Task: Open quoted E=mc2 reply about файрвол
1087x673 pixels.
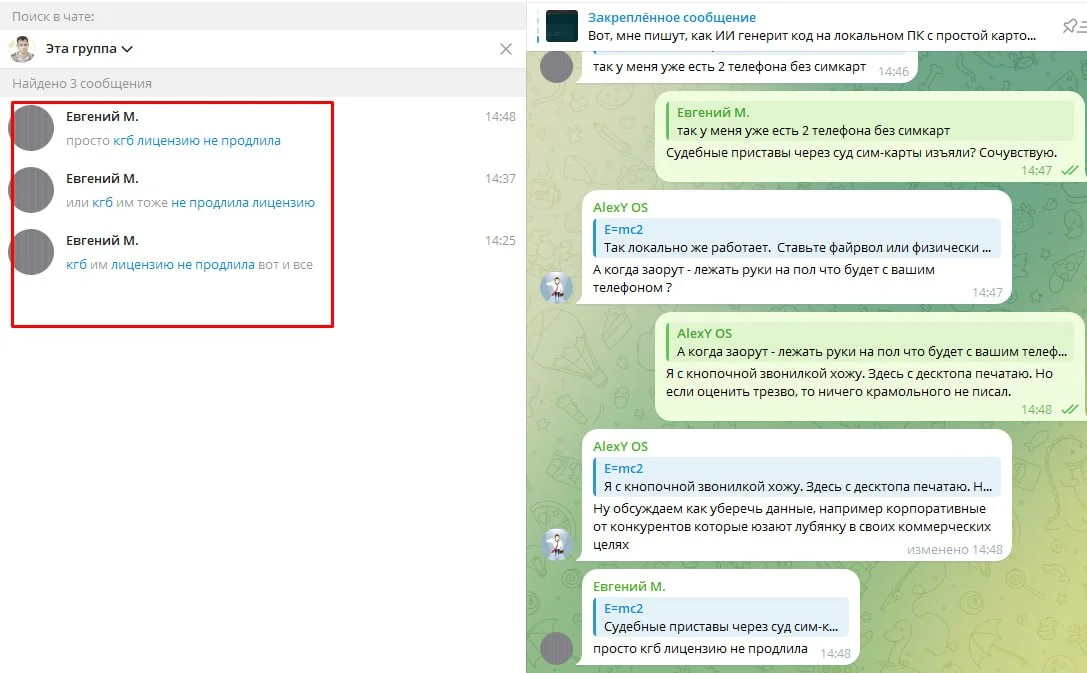Action: [796, 238]
